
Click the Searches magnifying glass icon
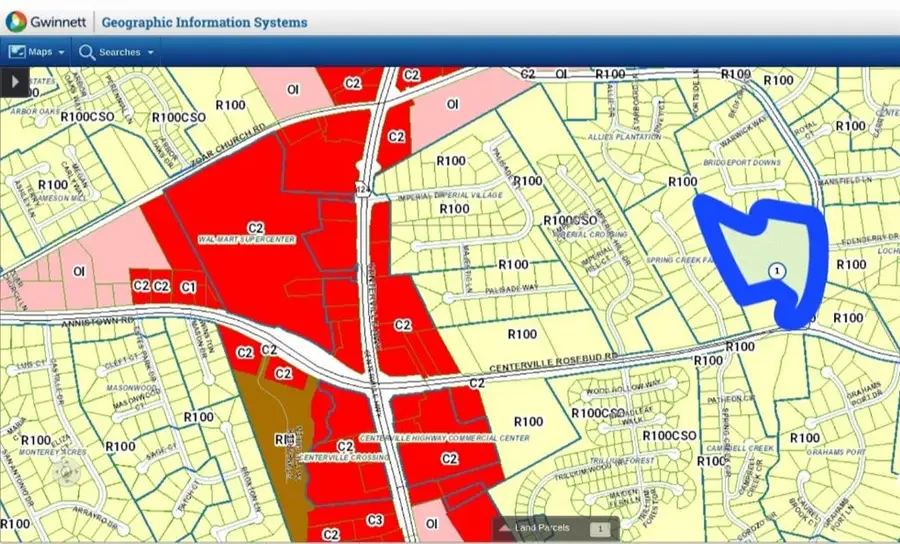tap(87, 52)
